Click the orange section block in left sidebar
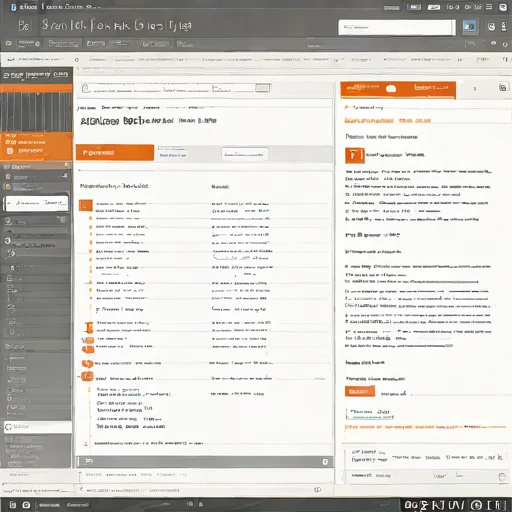512x512 pixels. pos(36,146)
